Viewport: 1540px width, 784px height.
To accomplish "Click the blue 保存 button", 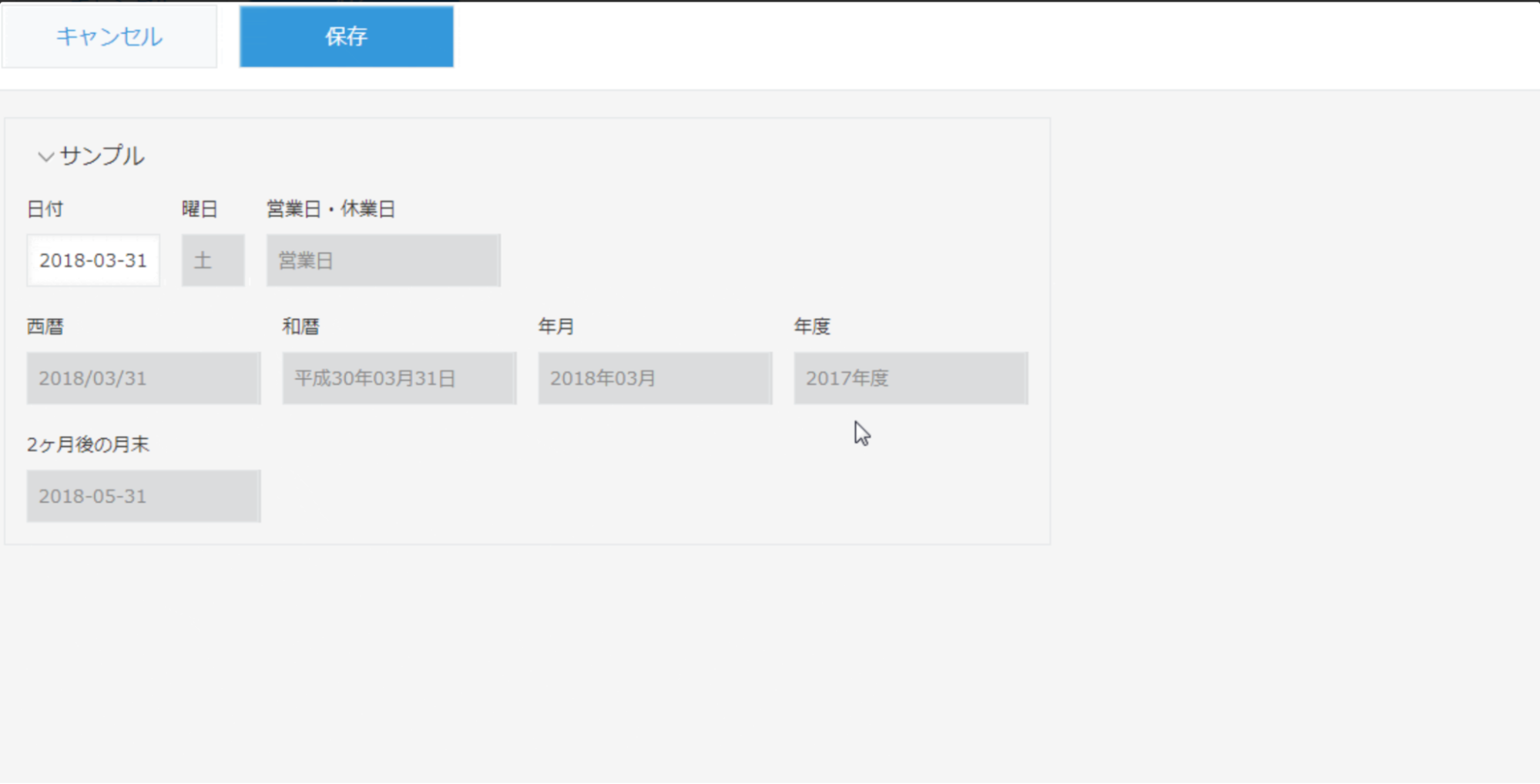I will click(347, 36).
